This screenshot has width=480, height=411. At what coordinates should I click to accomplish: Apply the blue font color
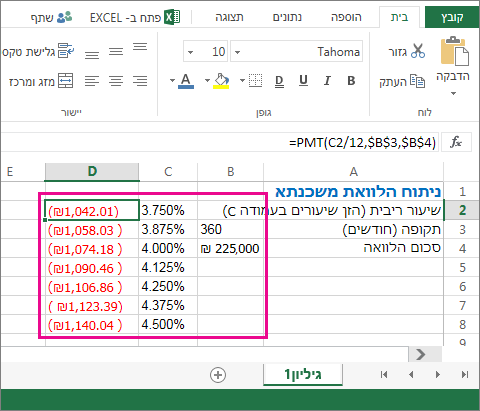tap(186, 81)
